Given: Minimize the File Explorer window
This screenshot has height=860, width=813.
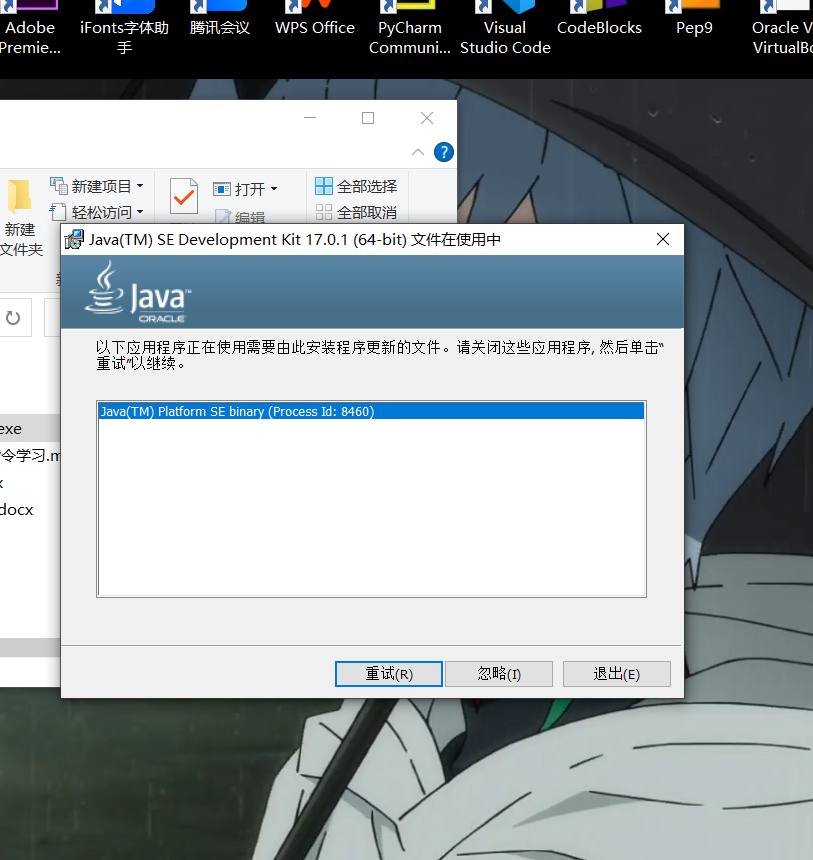Looking at the screenshot, I should (310, 117).
